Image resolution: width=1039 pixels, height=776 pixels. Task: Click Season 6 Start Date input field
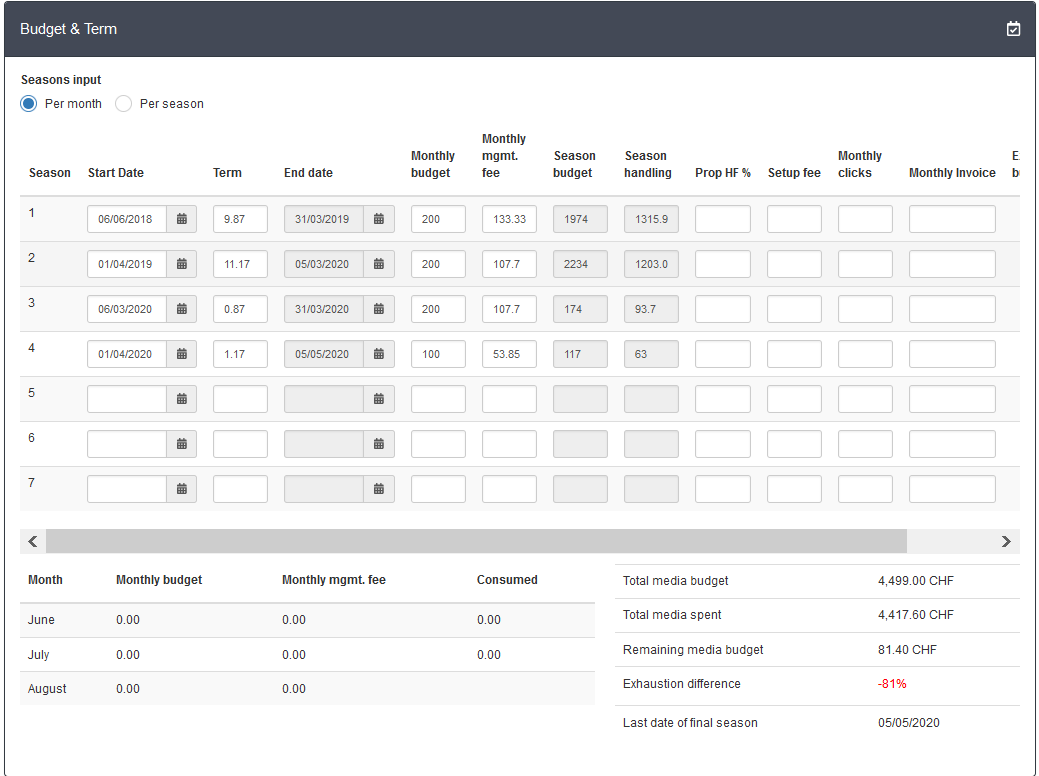click(x=127, y=444)
